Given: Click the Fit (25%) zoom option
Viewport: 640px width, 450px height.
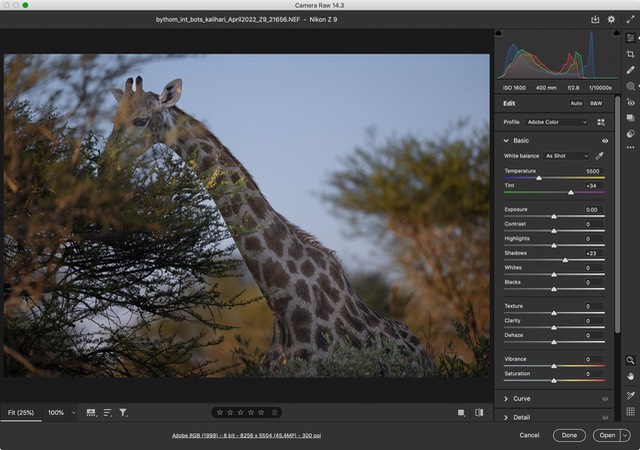Looking at the screenshot, I should (21, 412).
